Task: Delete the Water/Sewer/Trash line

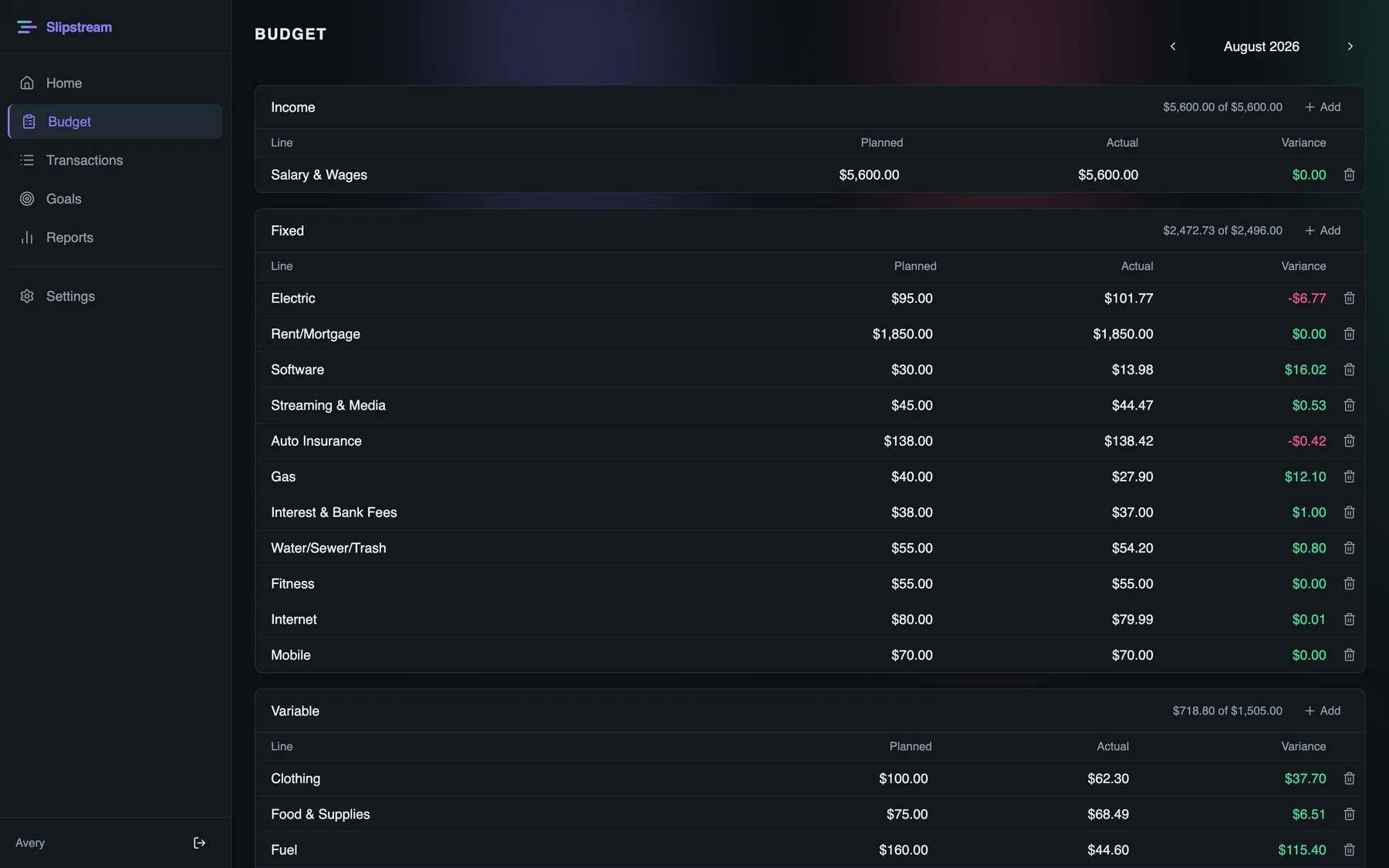Action: click(x=1349, y=548)
